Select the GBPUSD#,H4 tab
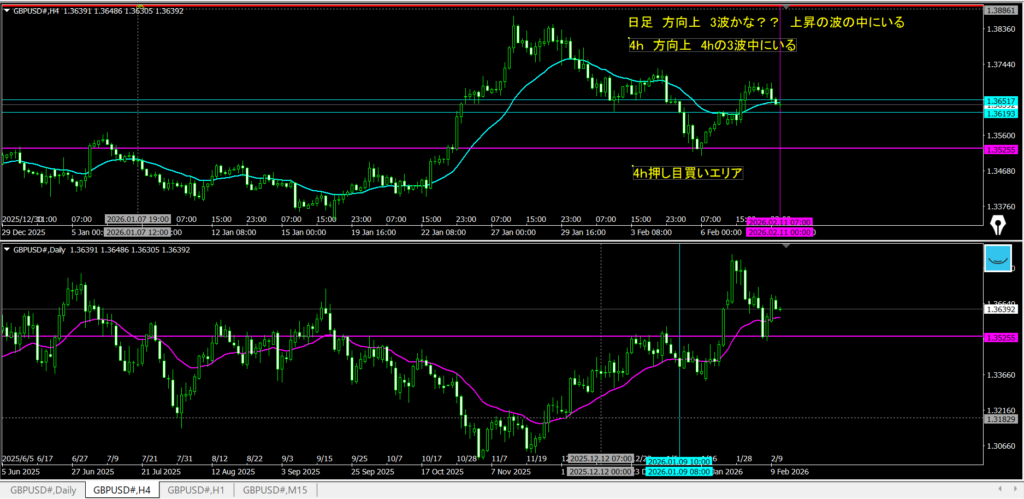 tap(119, 490)
